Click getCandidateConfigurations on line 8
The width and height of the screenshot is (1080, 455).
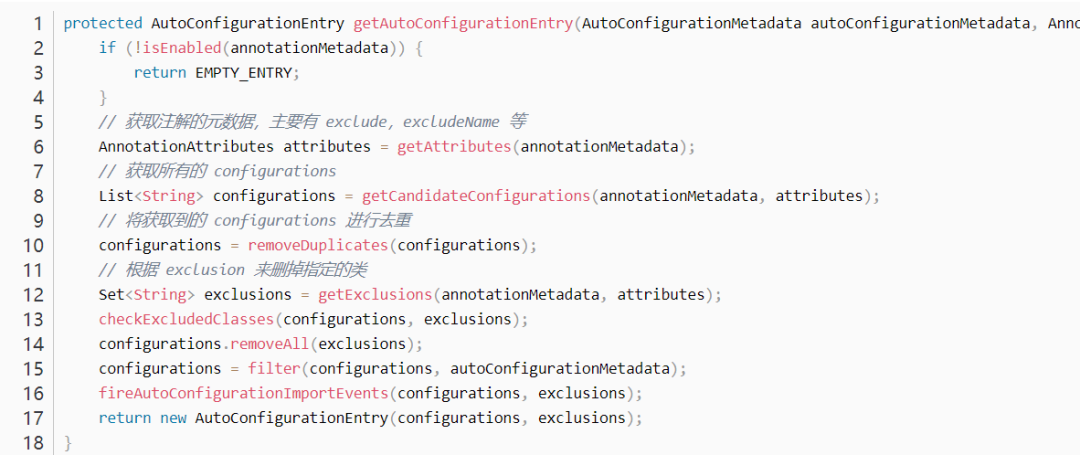(x=476, y=196)
